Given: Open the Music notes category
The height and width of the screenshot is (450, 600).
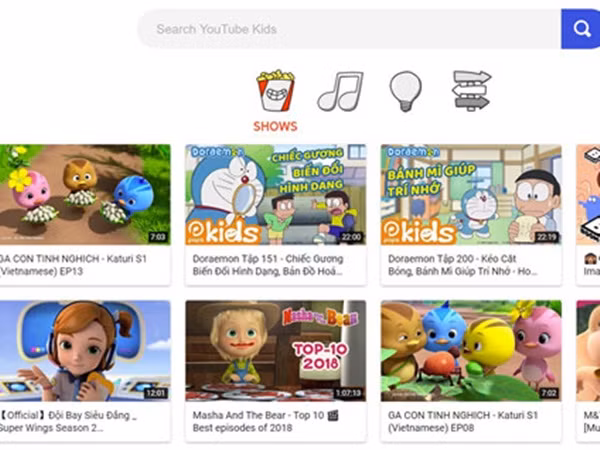Looking at the screenshot, I should tap(340, 91).
